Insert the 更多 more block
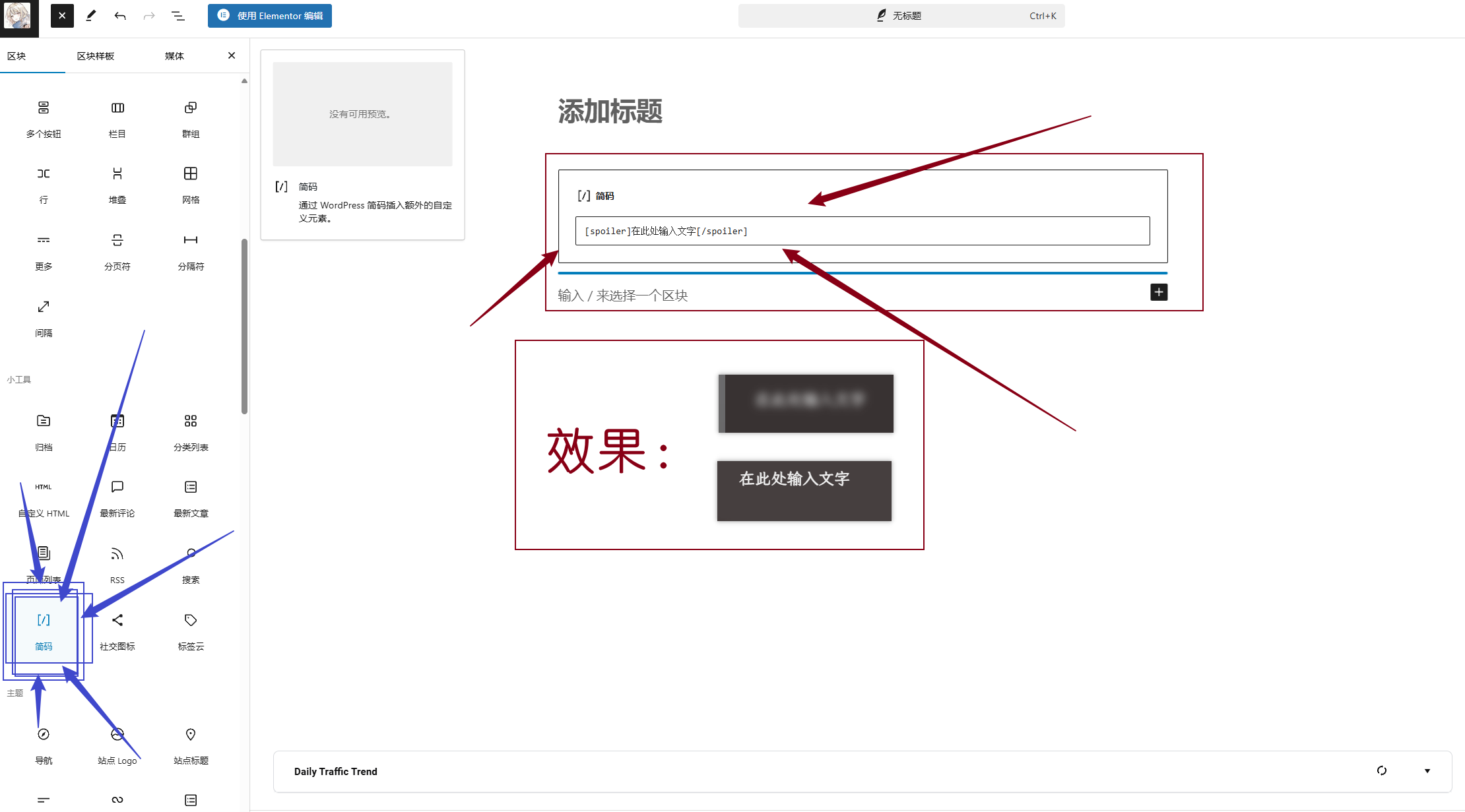 44,252
